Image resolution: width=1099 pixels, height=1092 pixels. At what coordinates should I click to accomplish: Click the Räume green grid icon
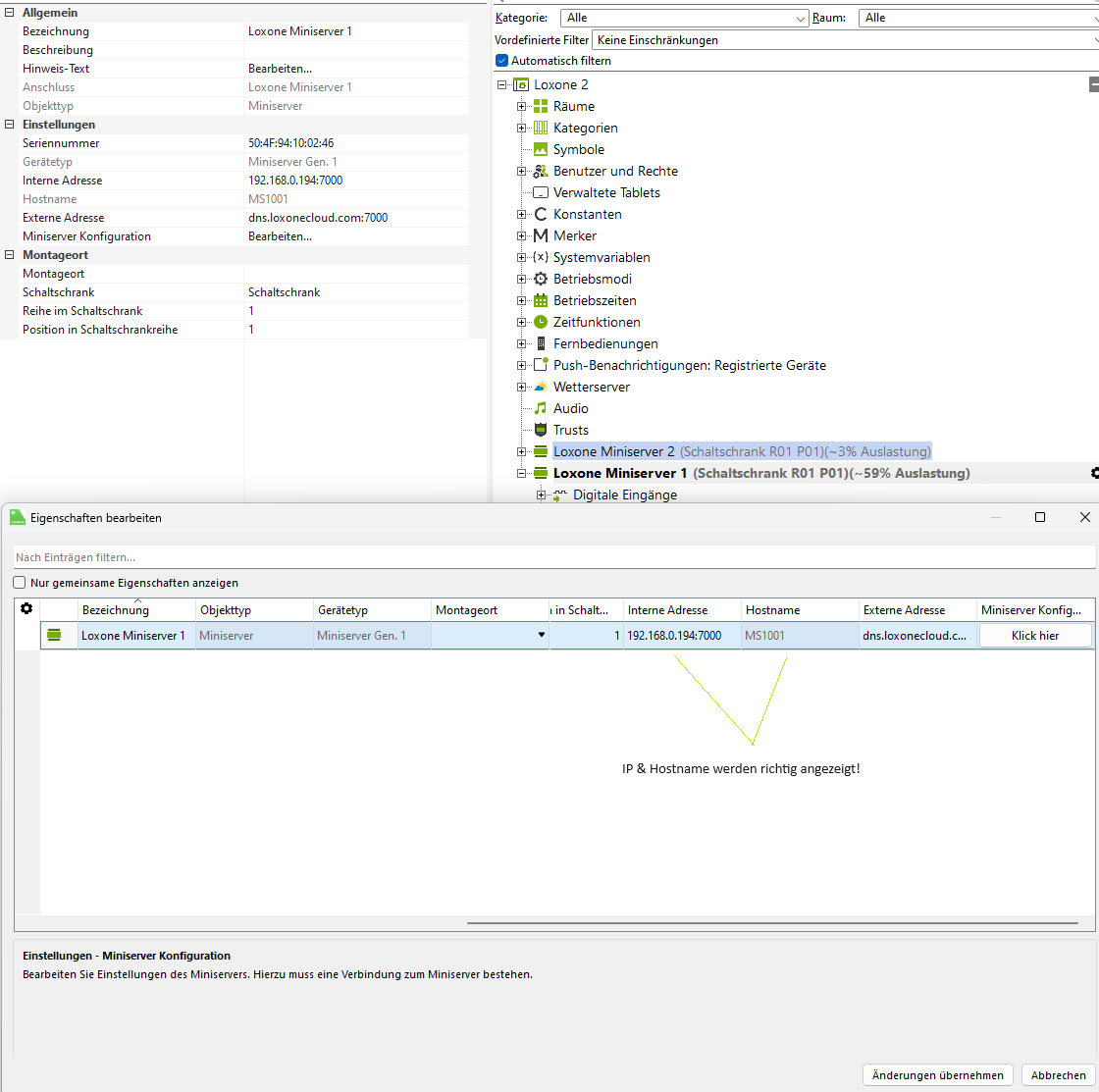(x=541, y=107)
